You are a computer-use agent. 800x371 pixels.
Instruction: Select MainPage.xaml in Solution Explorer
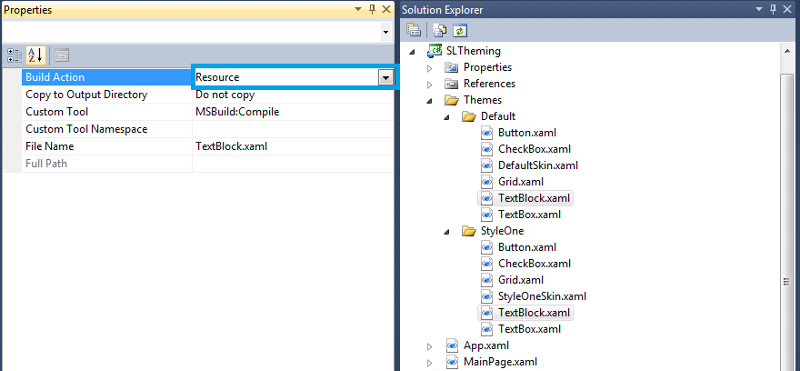500,362
